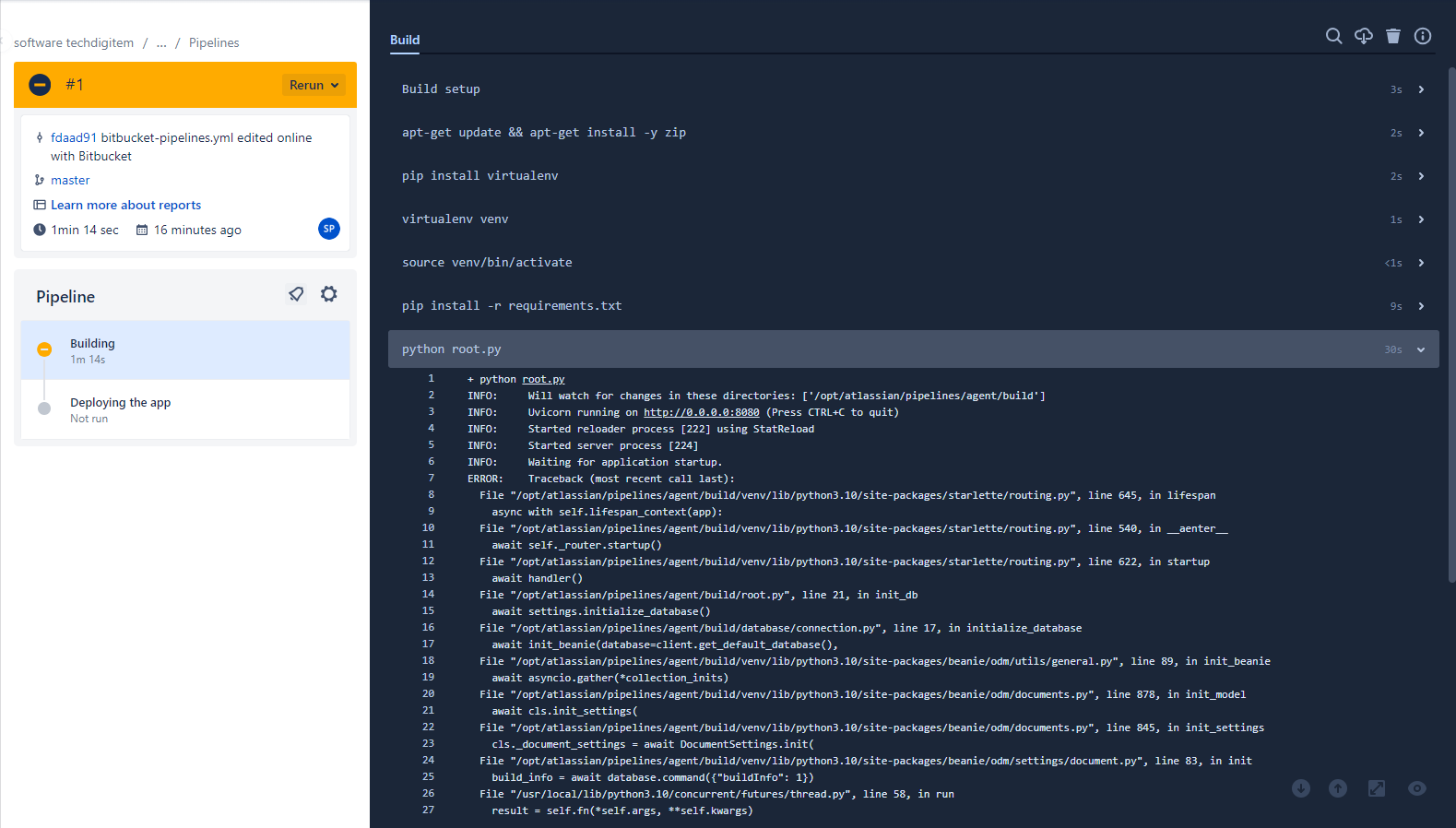Expand the source venv/bin/activate step
Screen dimensions: 1456x828
(914, 263)
